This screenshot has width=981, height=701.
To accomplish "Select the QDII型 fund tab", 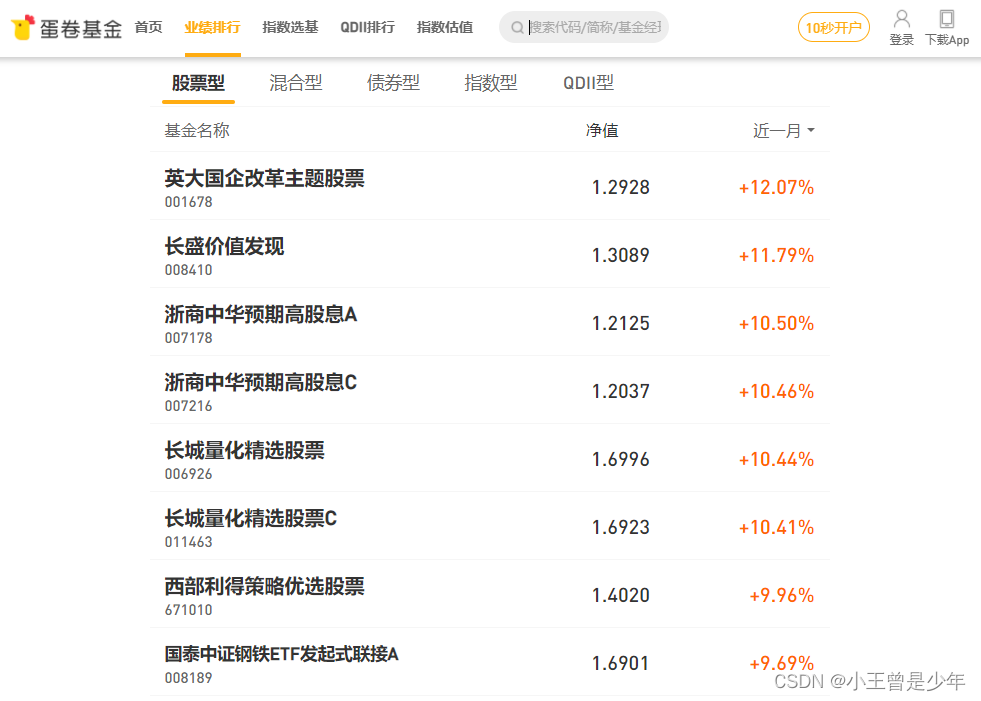I will pyautogui.click(x=588, y=83).
